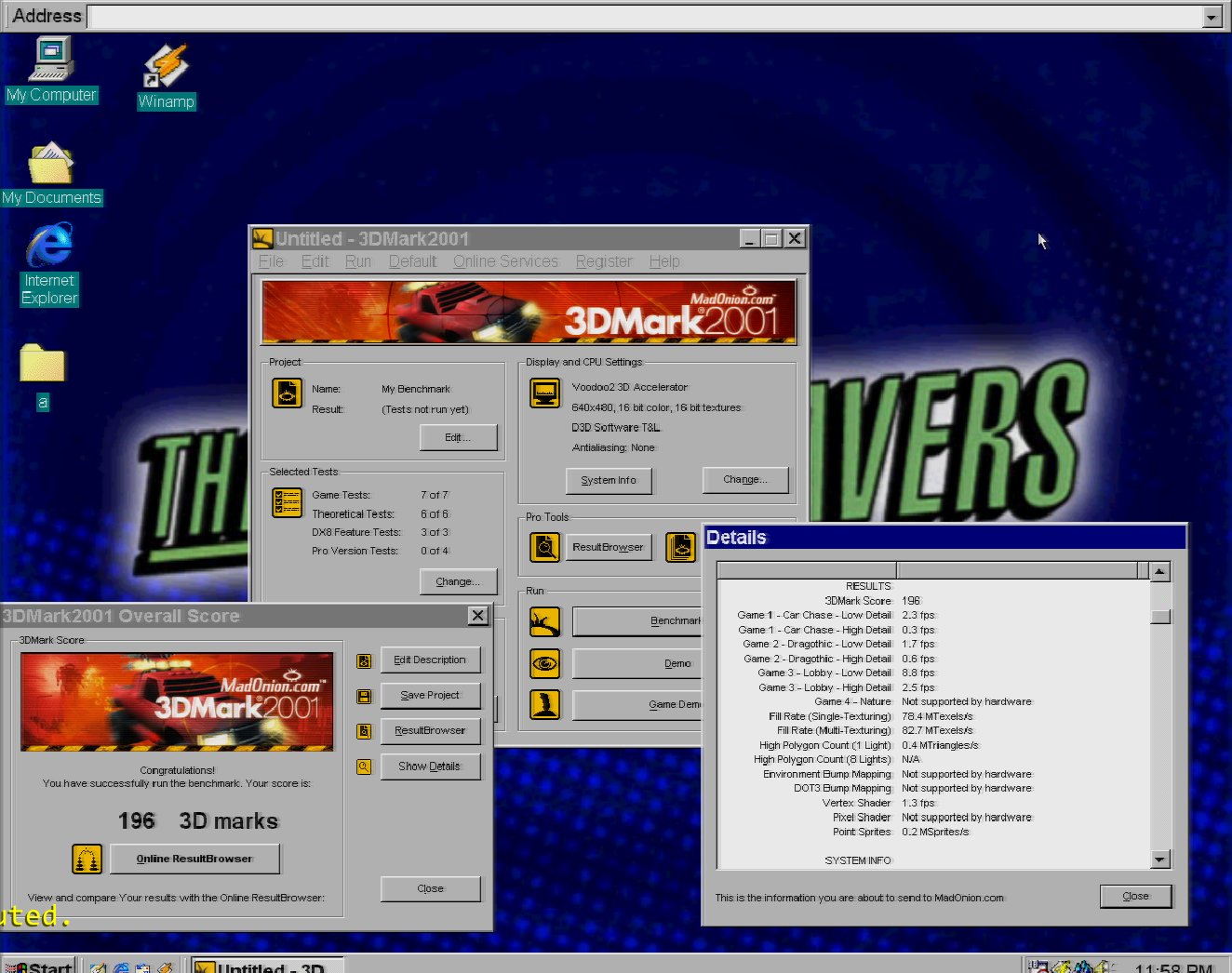Screen dimensions: 1232x973
Task: Launch the Demo button
Action: [x=637, y=663]
